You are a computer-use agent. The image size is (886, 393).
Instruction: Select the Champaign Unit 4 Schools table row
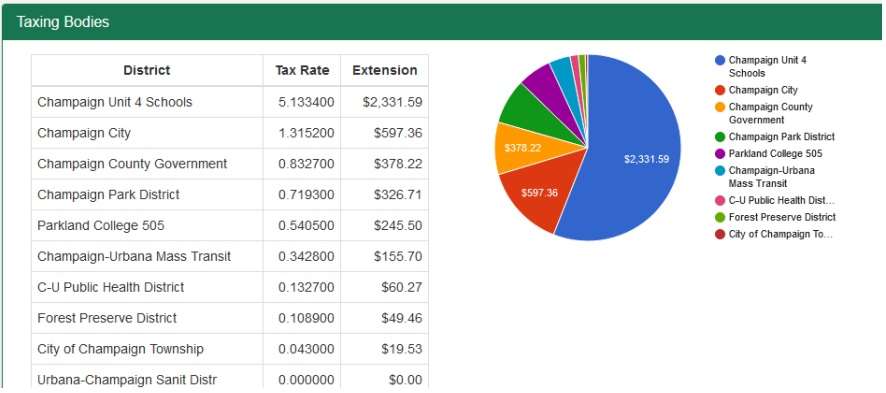(230, 102)
